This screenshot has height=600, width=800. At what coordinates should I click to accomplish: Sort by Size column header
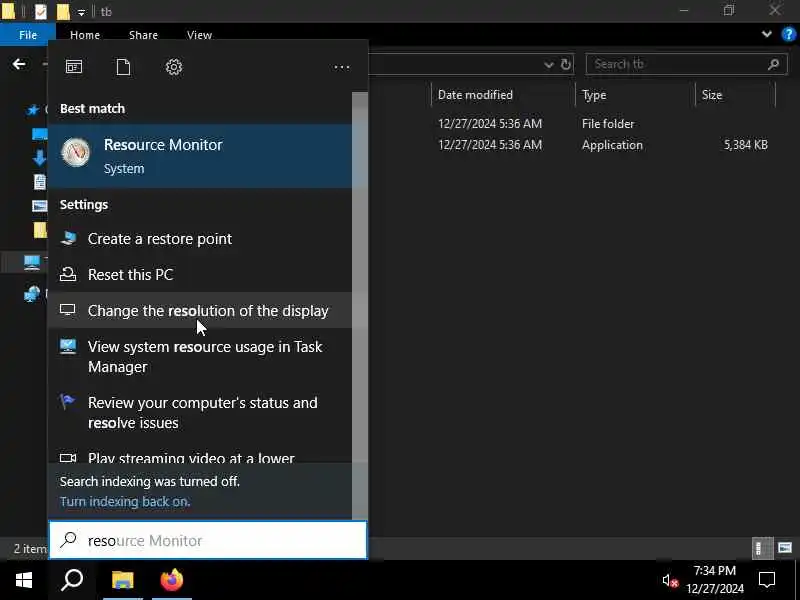(x=735, y=95)
